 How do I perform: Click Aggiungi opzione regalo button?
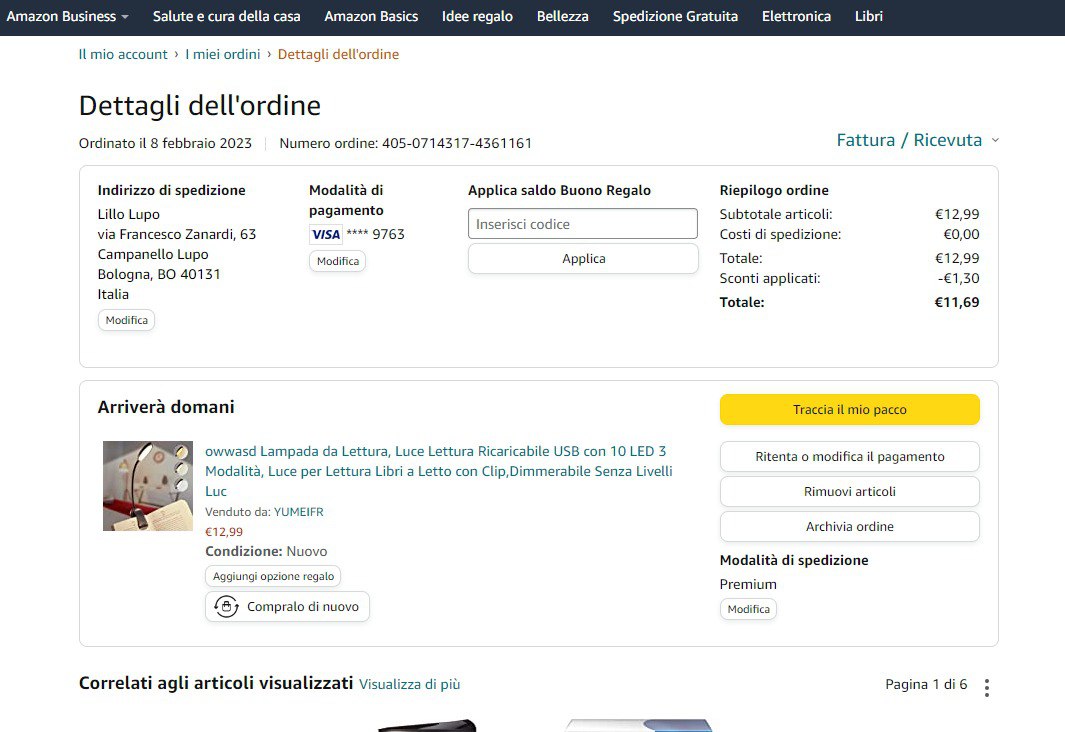click(x=273, y=577)
